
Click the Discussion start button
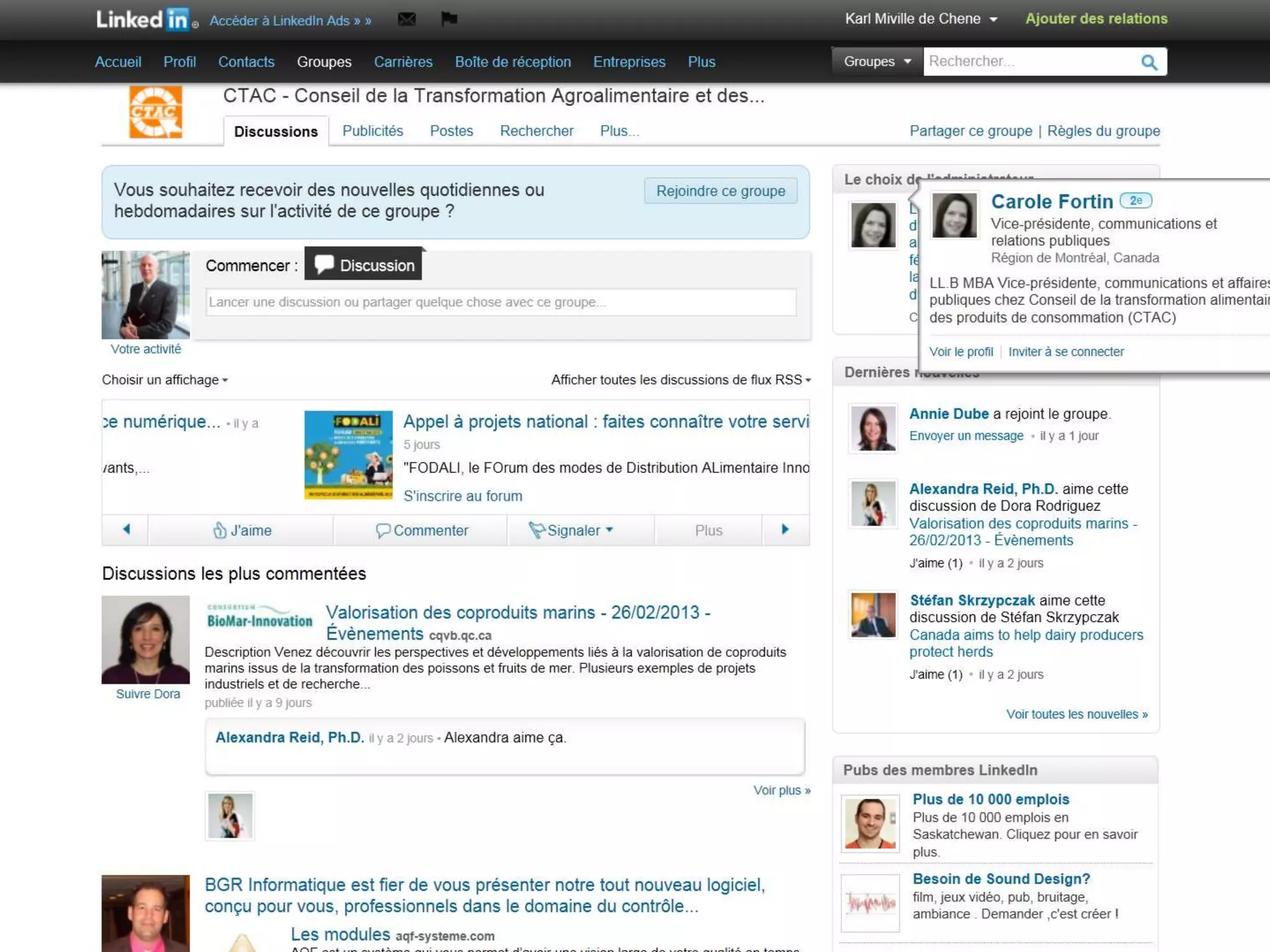pos(364,265)
